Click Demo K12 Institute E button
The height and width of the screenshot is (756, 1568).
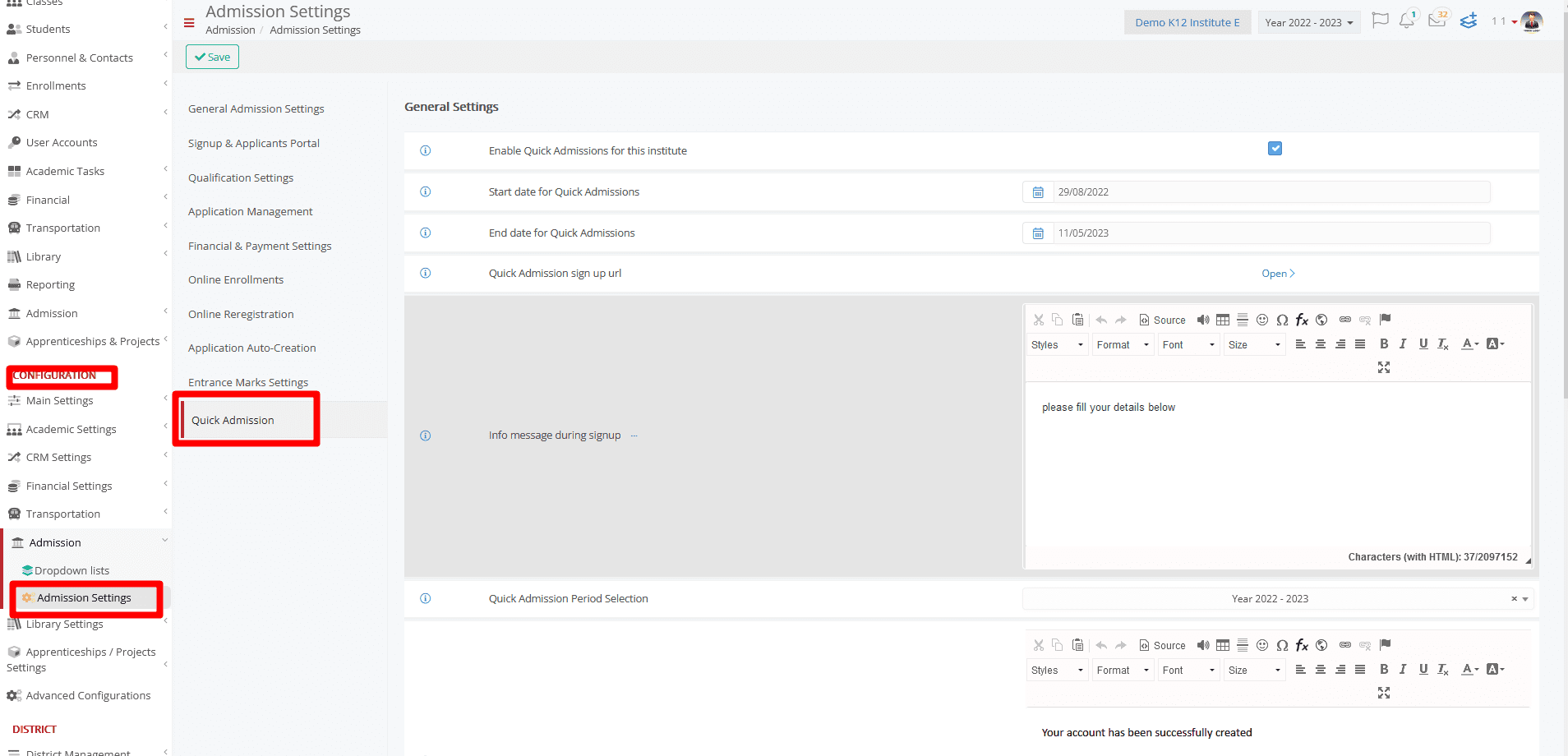pyautogui.click(x=1188, y=22)
